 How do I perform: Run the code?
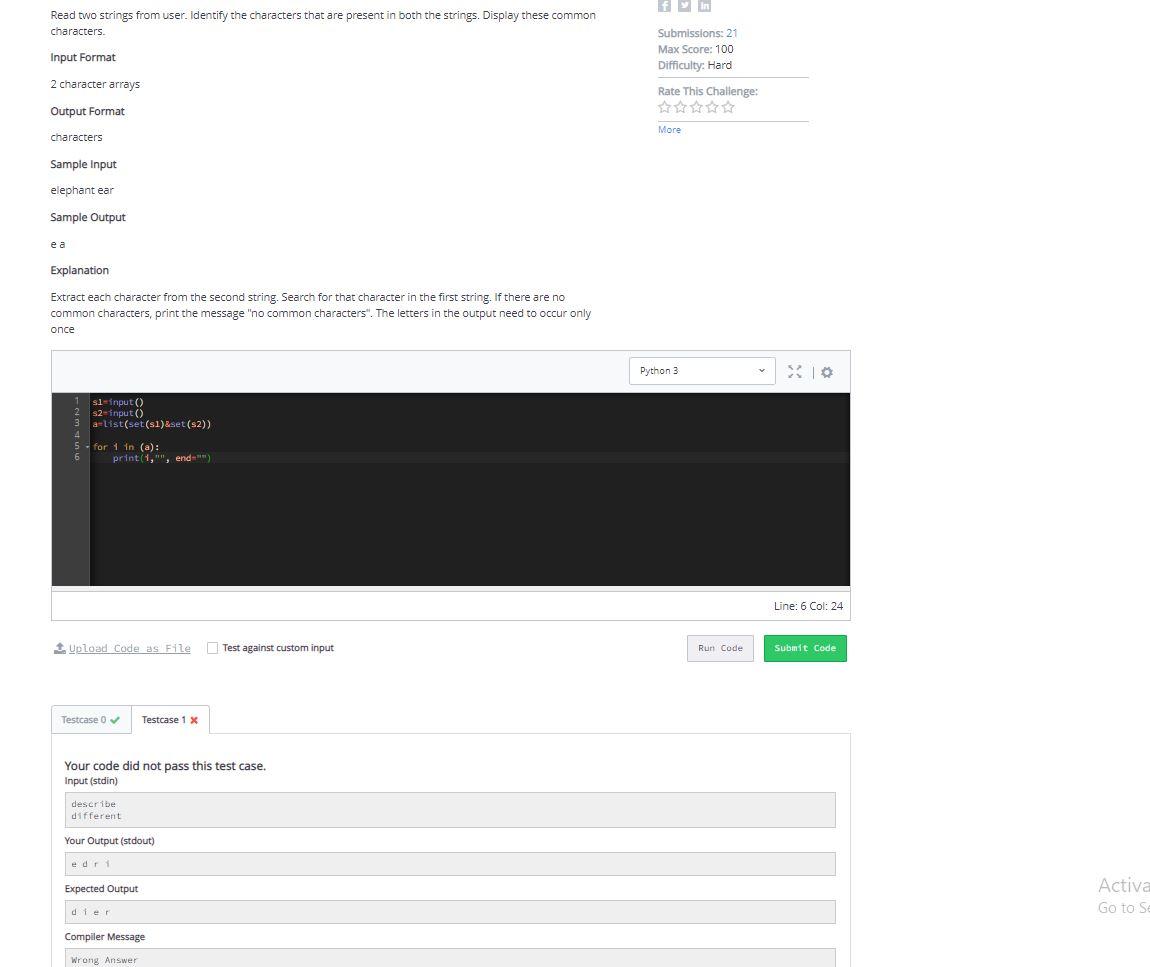coord(720,648)
